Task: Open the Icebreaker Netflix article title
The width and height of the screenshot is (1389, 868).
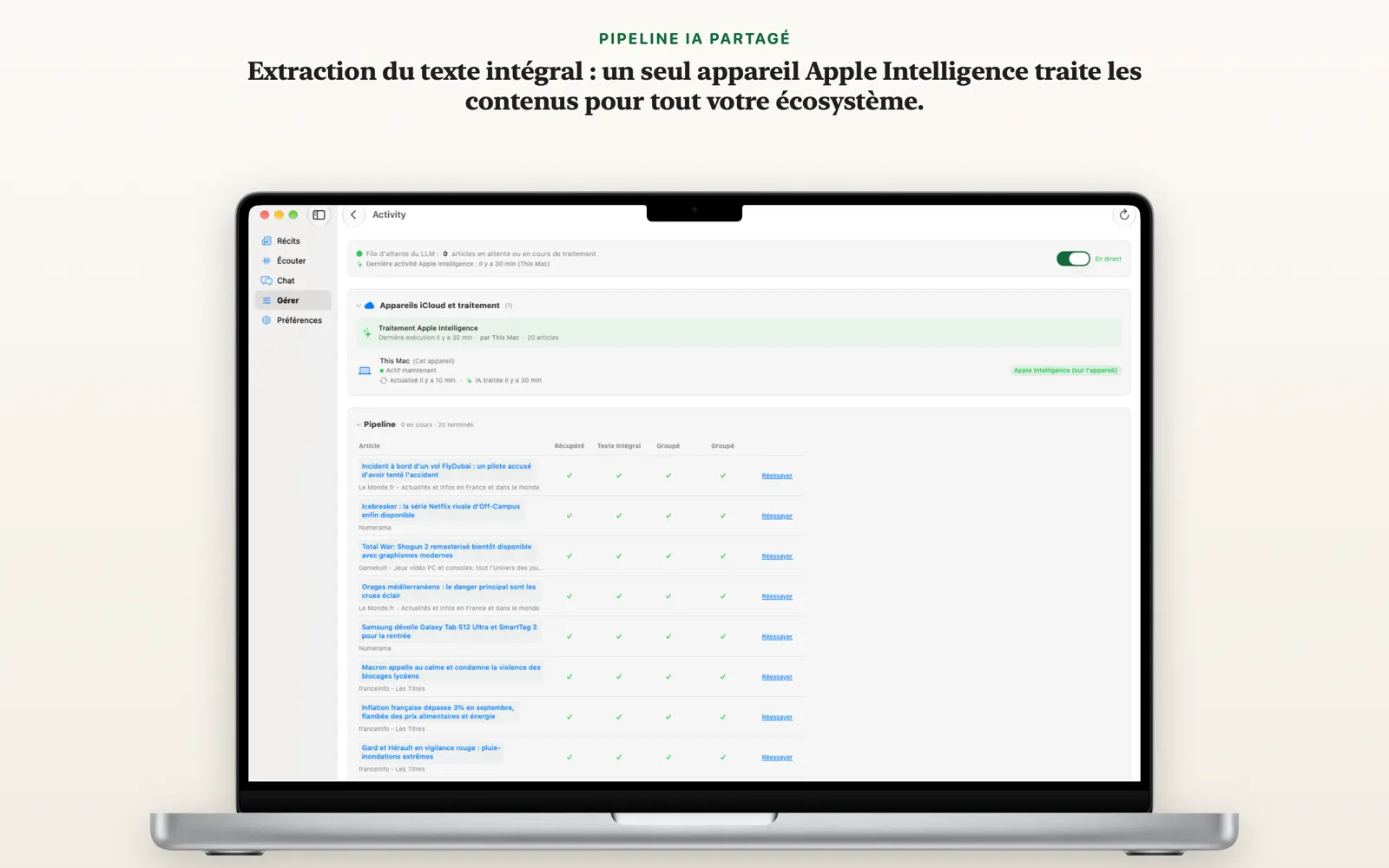Action: [x=441, y=510]
